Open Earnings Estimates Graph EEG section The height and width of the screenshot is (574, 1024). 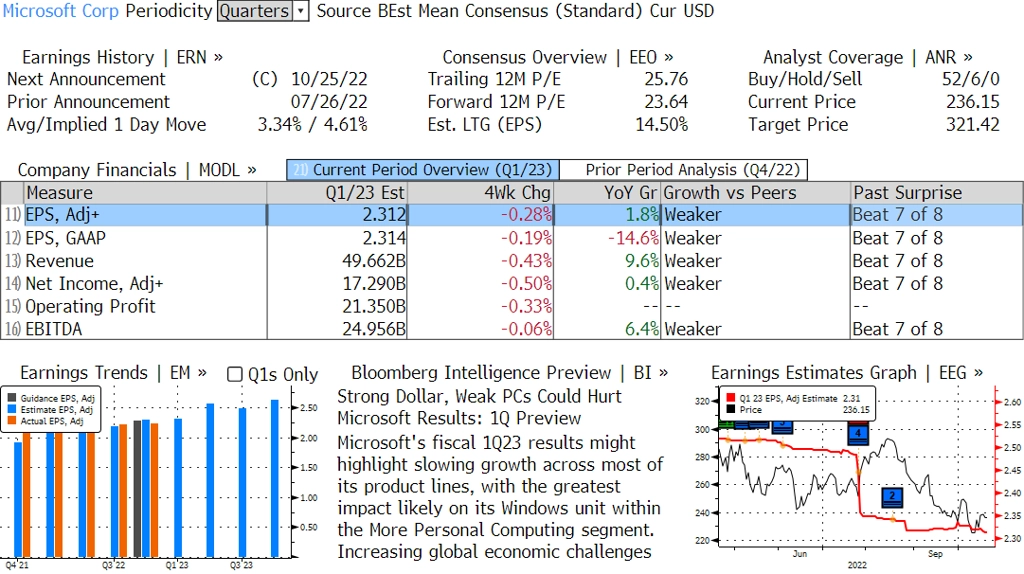click(847, 373)
